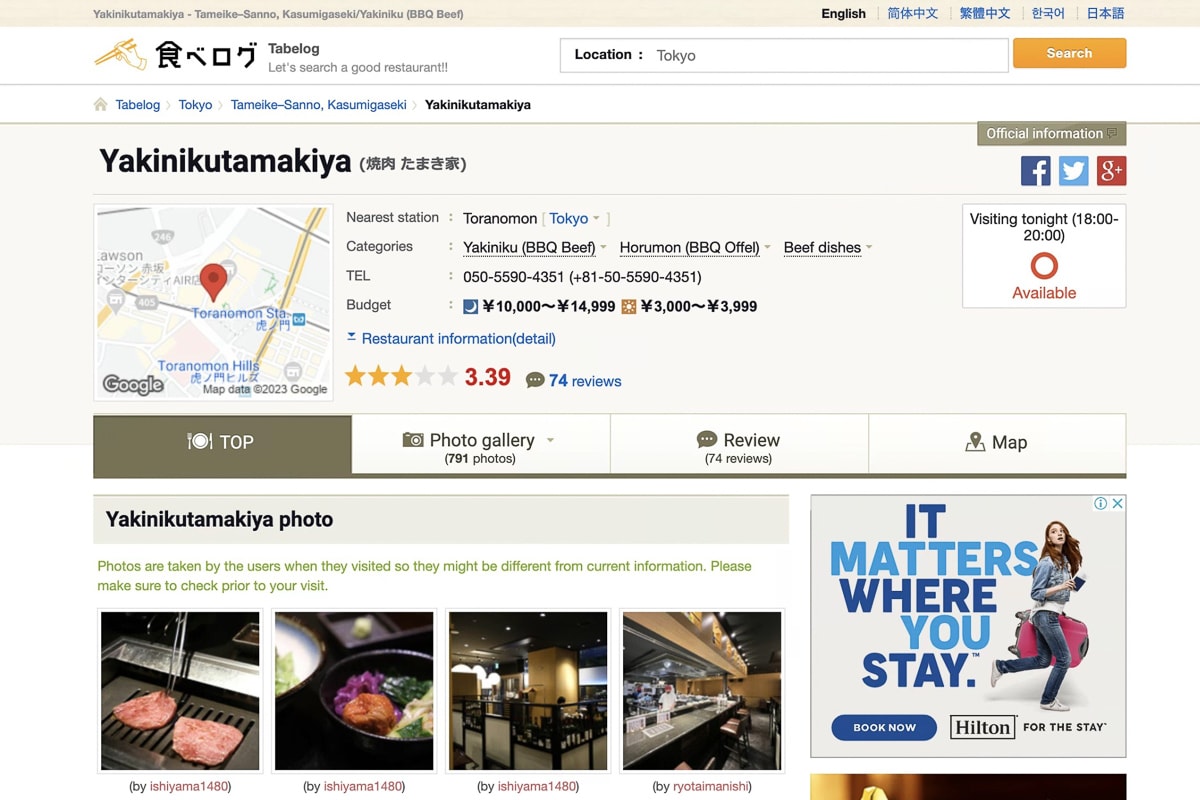
Task: Open the grilled beef photo thumbnail
Action: 180,691
